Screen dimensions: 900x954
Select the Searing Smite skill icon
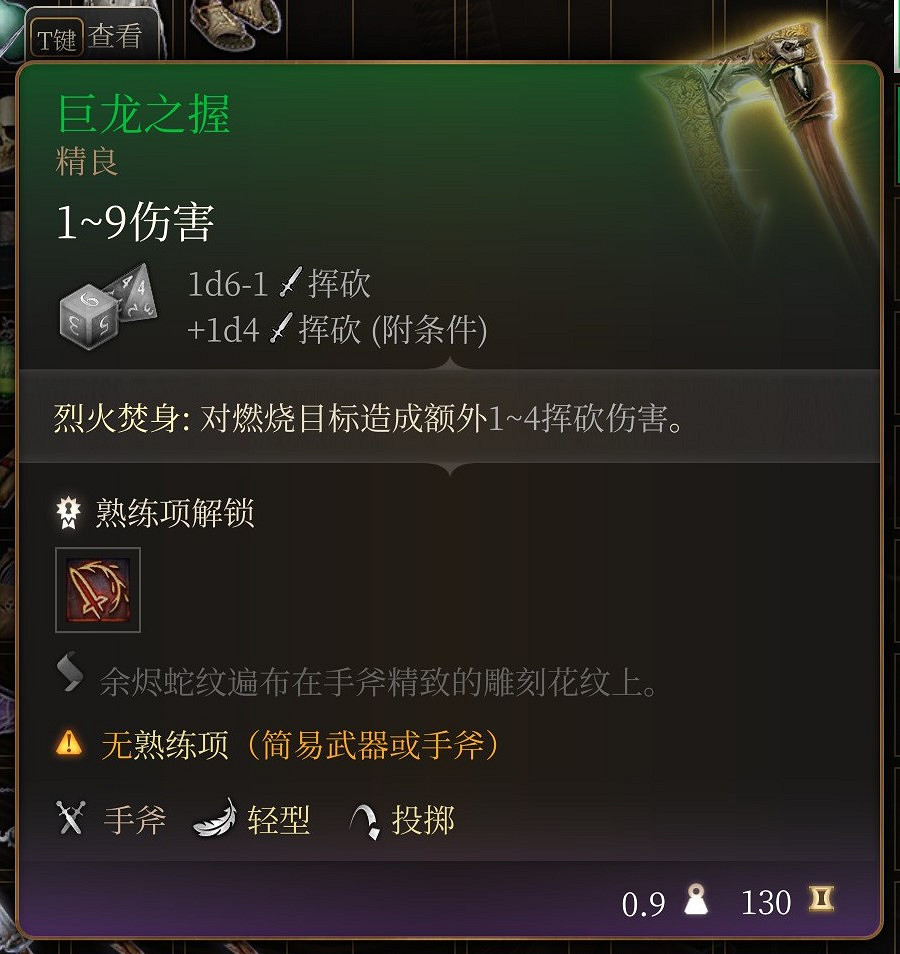click(x=98, y=590)
